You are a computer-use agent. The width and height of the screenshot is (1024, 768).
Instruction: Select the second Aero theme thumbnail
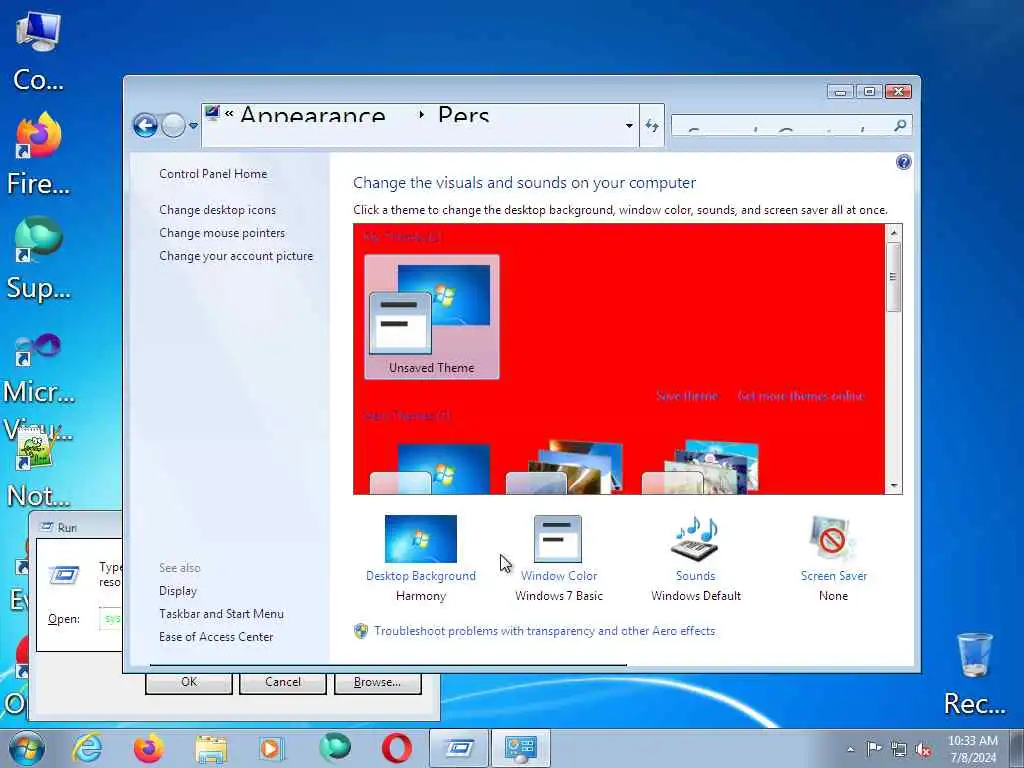pyautogui.click(x=566, y=468)
